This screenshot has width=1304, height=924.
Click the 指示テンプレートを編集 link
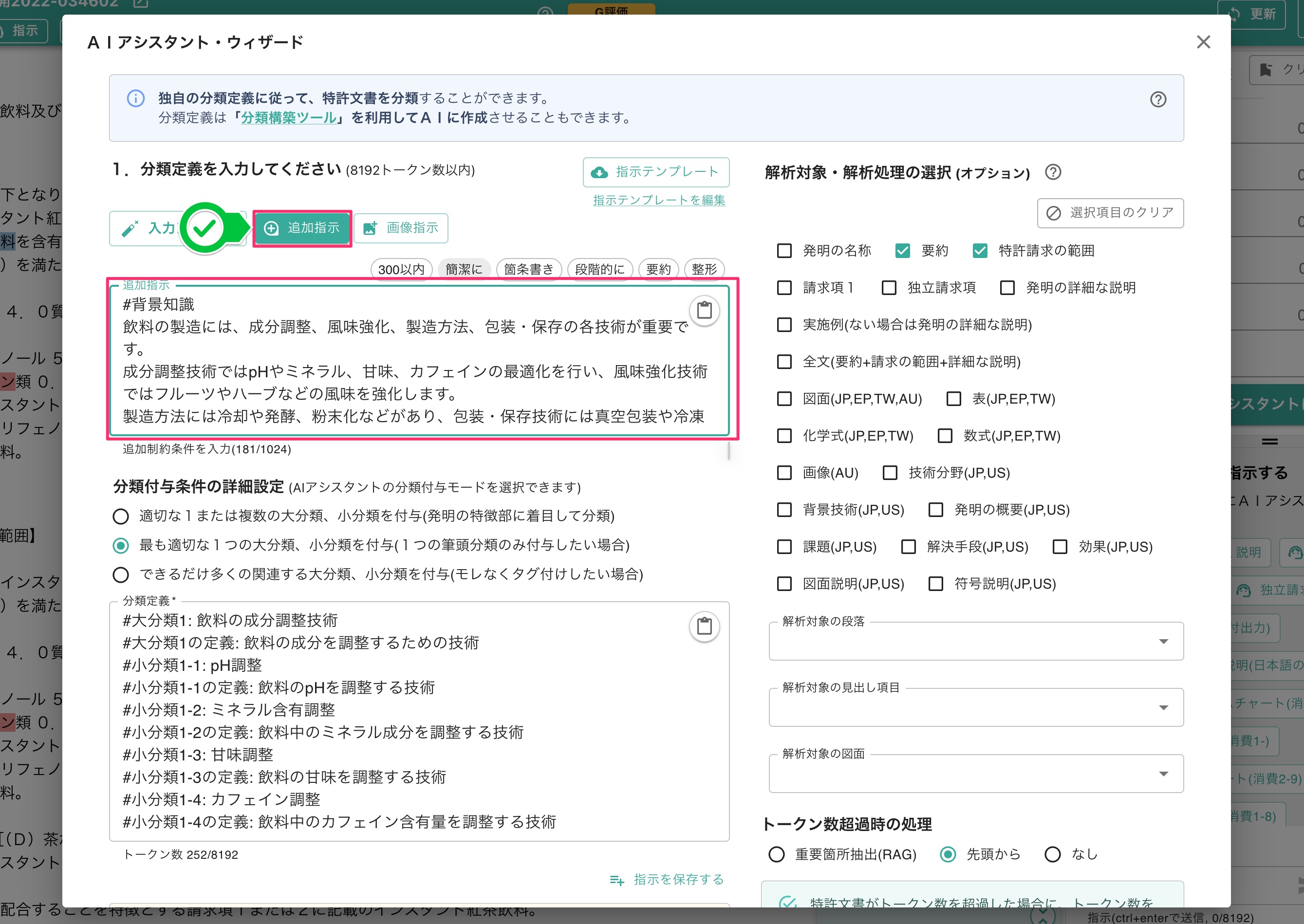pyautogui.click(x=657, y=200)
